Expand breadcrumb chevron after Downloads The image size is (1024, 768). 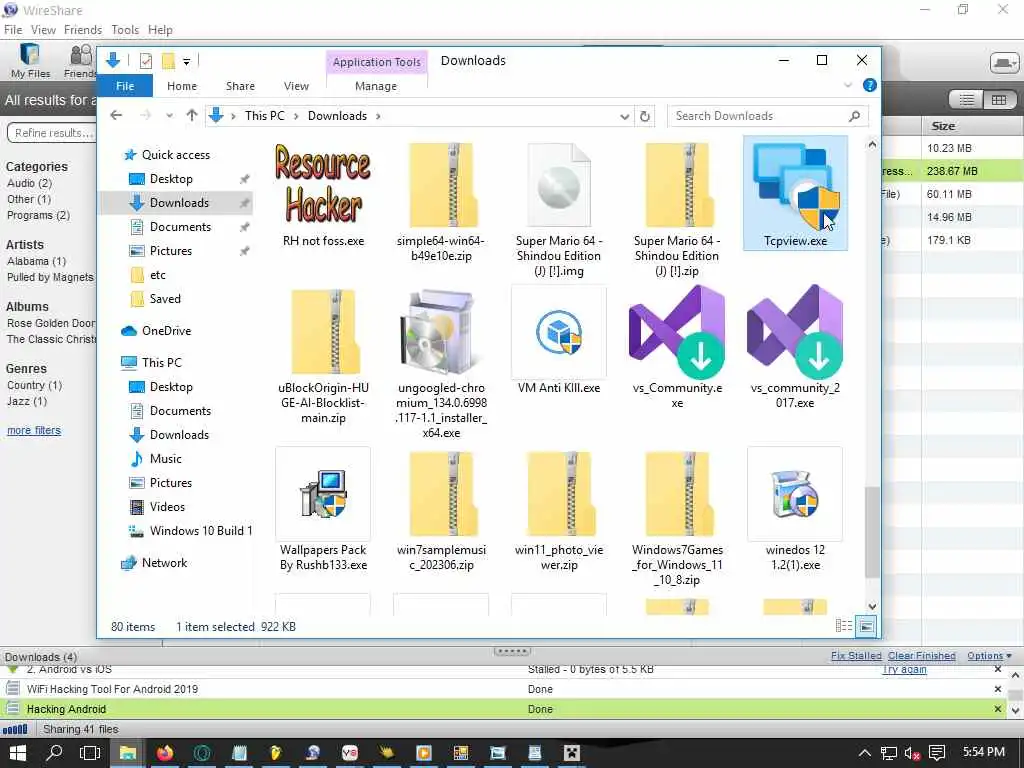[377, 116]
